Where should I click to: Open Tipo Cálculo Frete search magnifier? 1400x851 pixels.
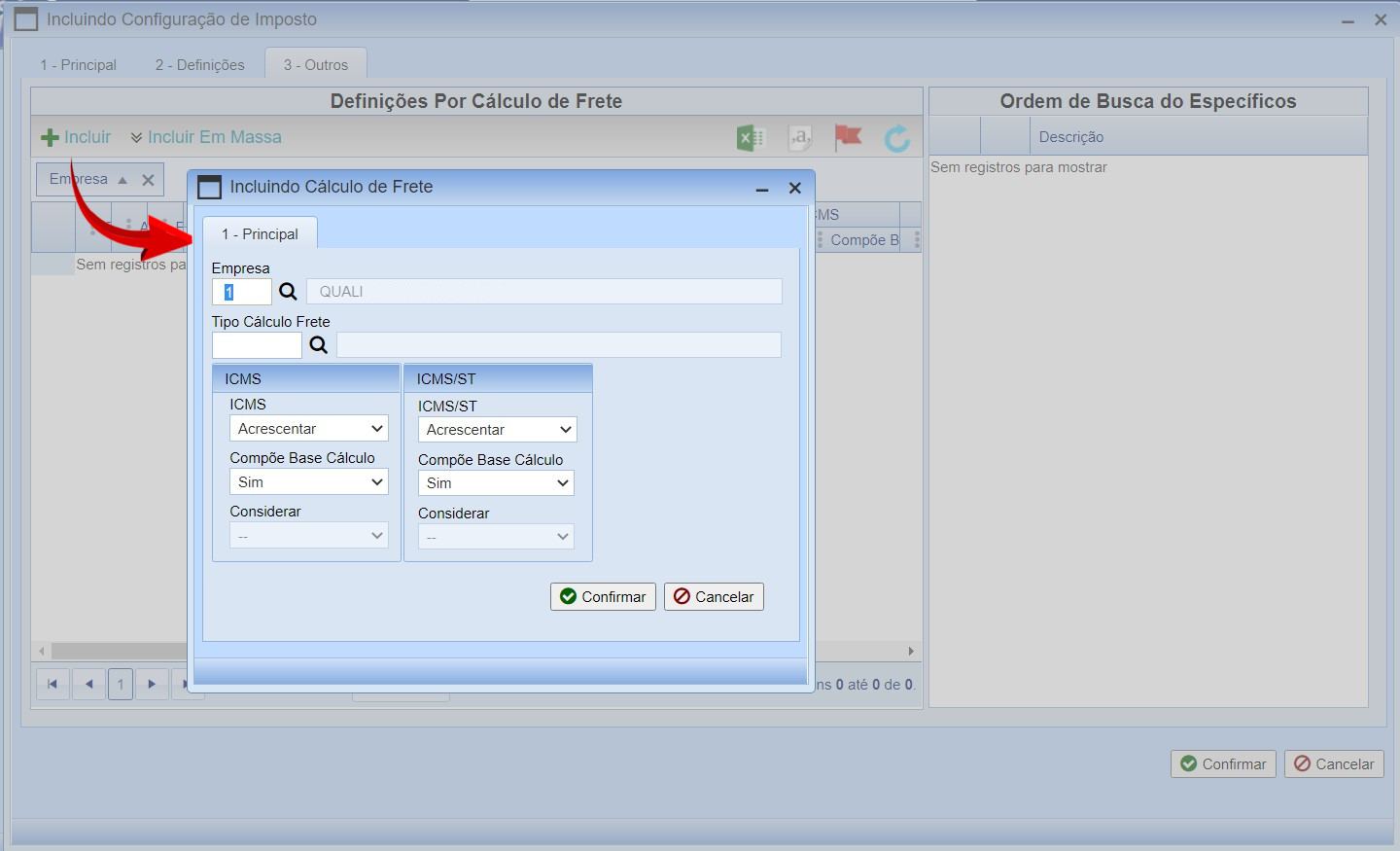point(318,345)
